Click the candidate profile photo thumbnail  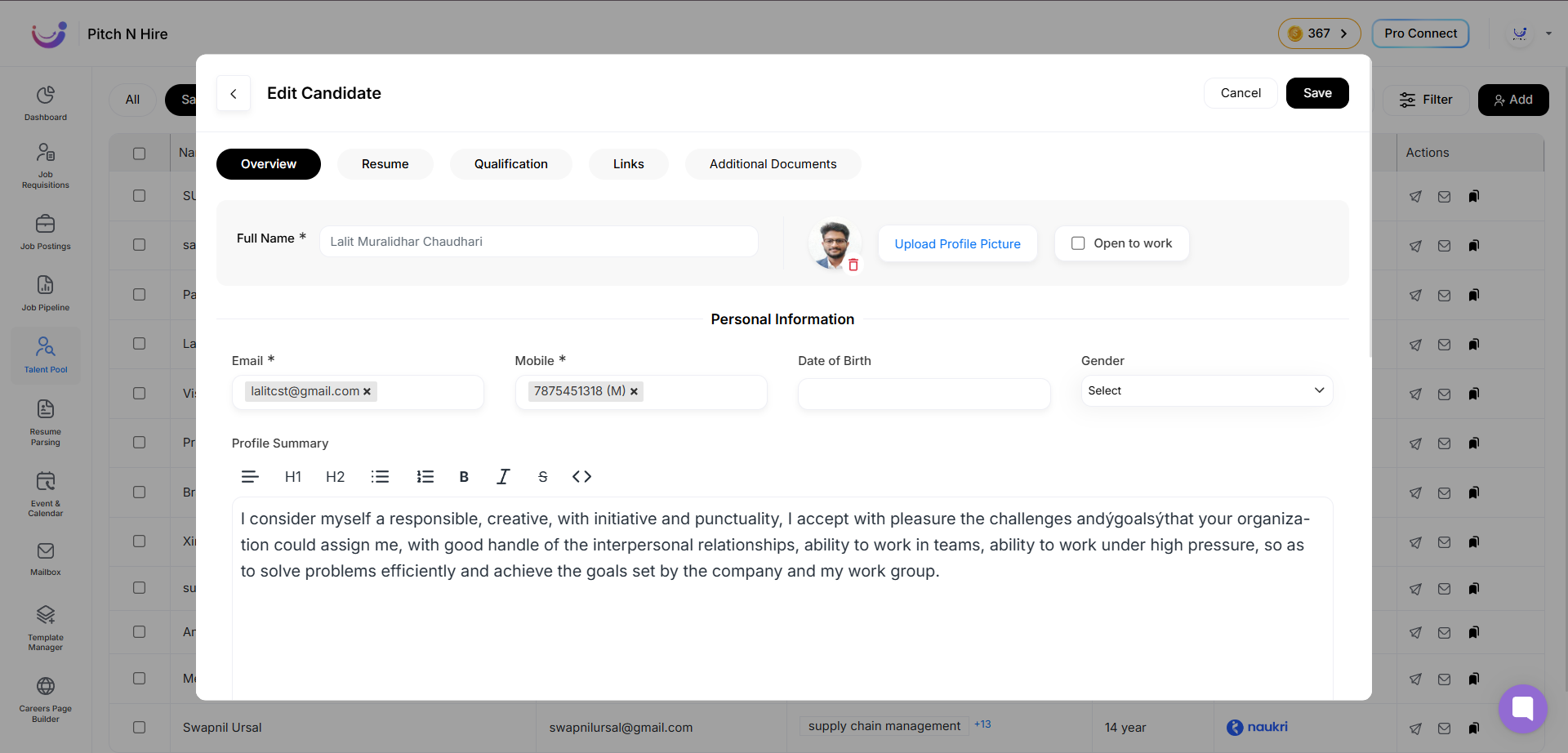pyautogui.click(x=834, y=243)
